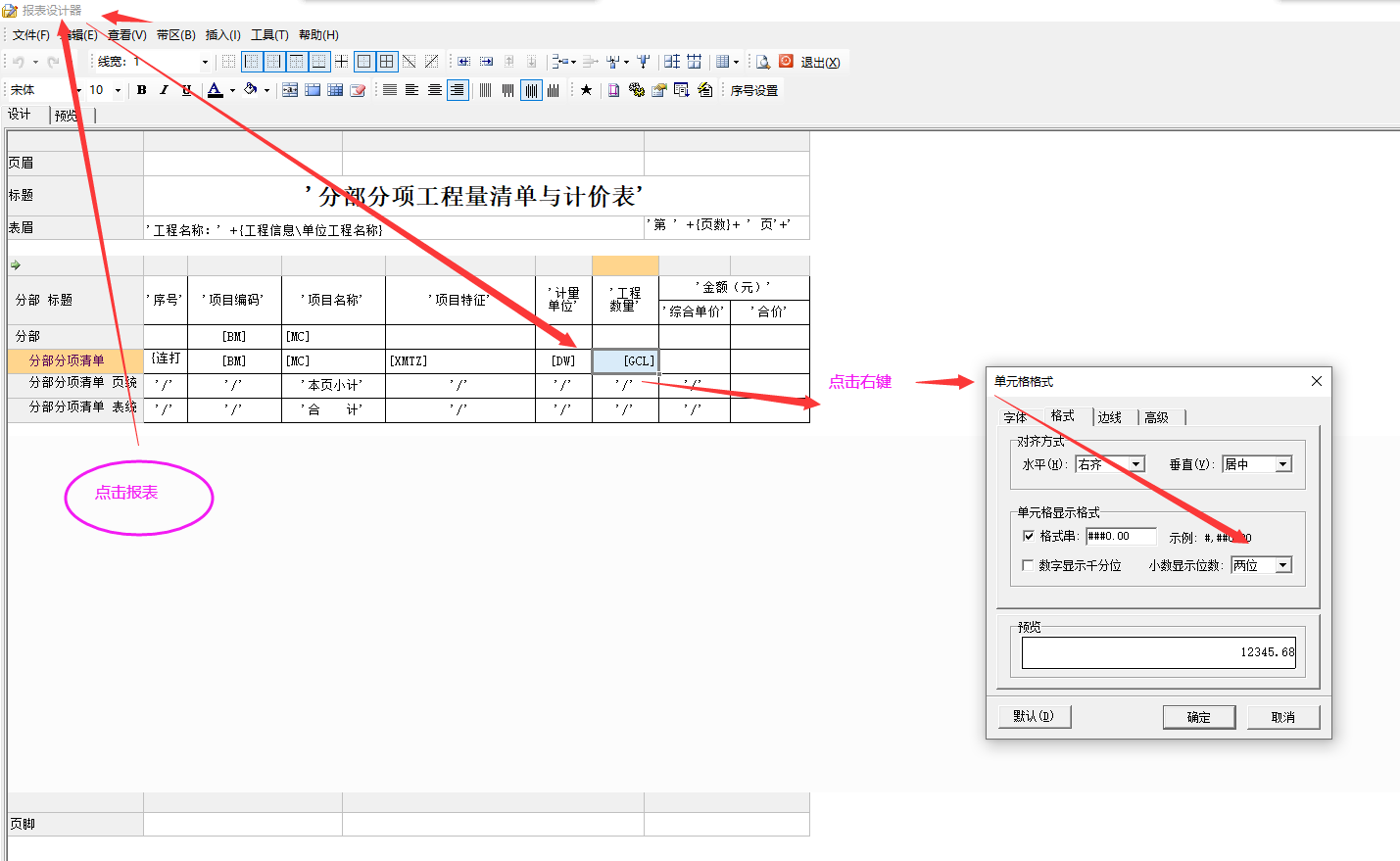The image size is (1400, 861).
Task: Select the no-border icon
Action: [229, 62]
